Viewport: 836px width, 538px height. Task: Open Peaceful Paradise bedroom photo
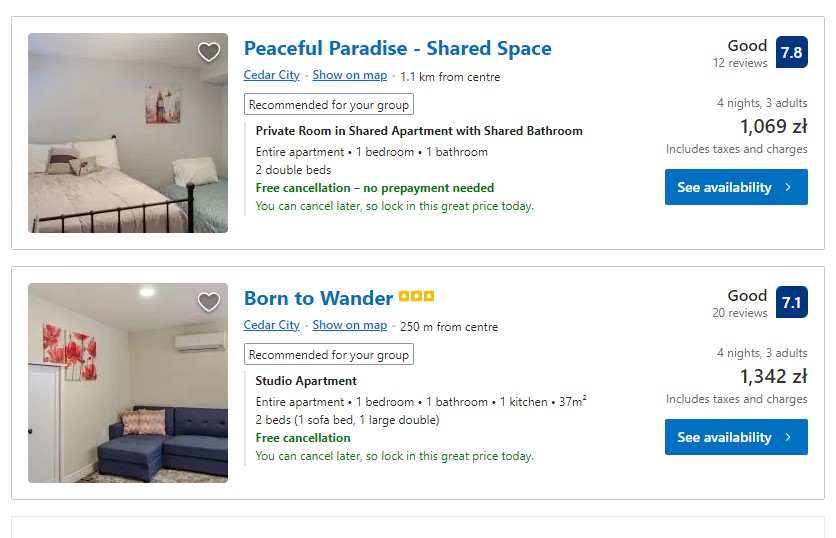[x=128, y=133]
